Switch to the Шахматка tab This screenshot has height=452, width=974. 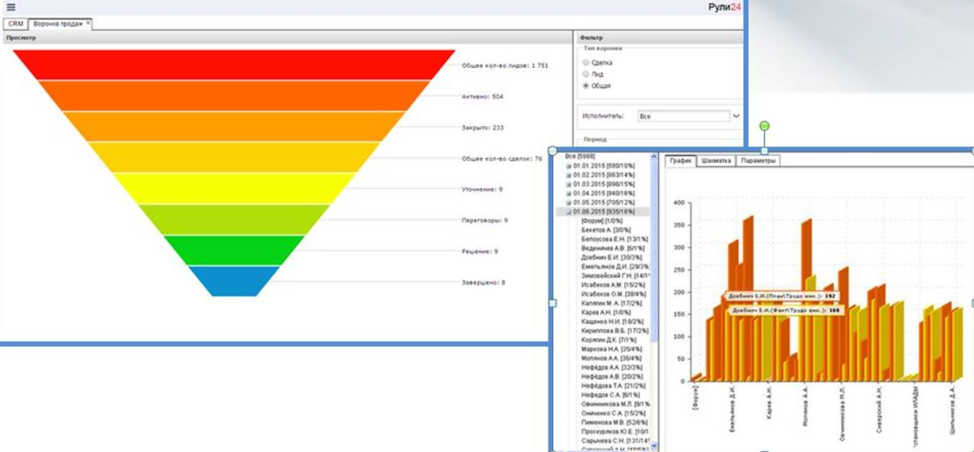[716, 161]
